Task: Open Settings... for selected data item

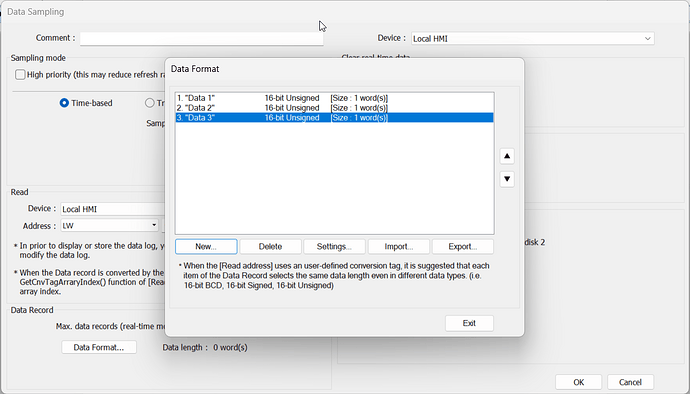Action: tap(334, 247)
